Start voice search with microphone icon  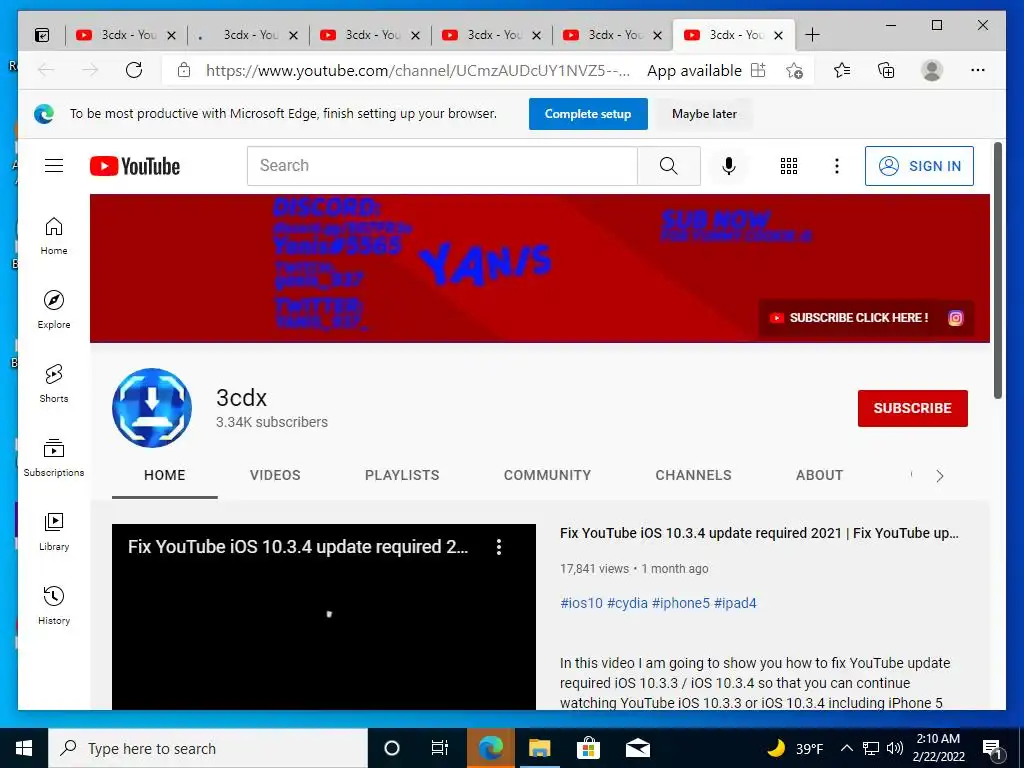coord(729,166)
